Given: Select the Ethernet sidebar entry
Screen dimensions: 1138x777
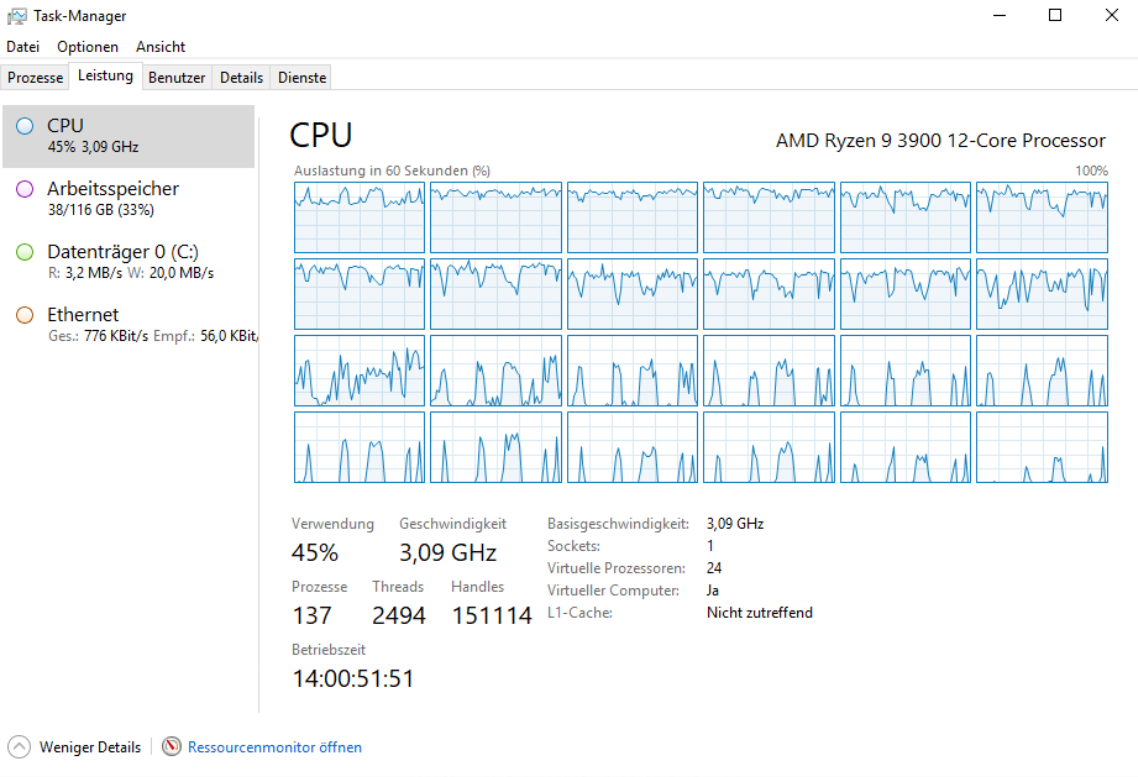Looking at the screenshot, I should tap(128, 325).
